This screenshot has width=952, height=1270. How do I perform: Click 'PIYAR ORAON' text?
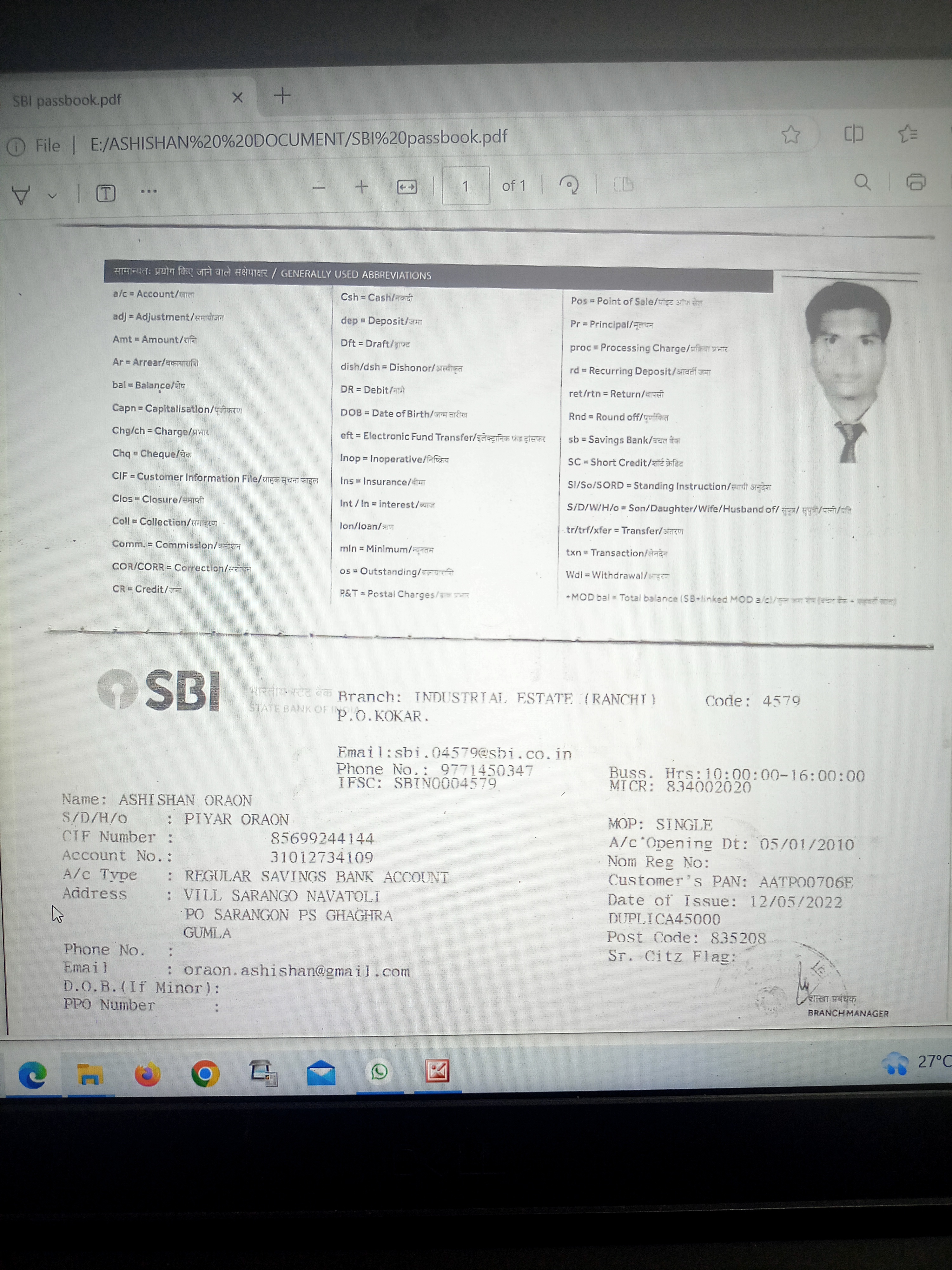point(236,819)
